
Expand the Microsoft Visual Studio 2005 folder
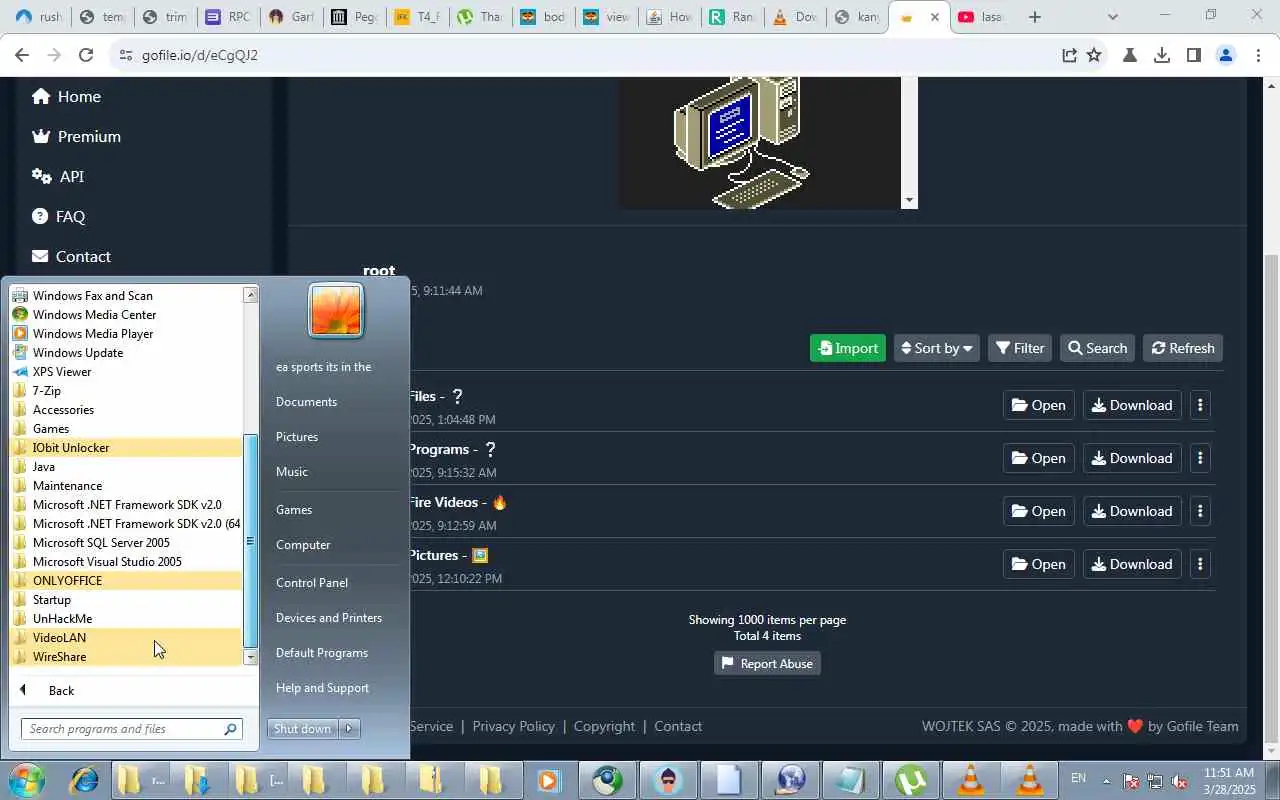coord(126,562)
